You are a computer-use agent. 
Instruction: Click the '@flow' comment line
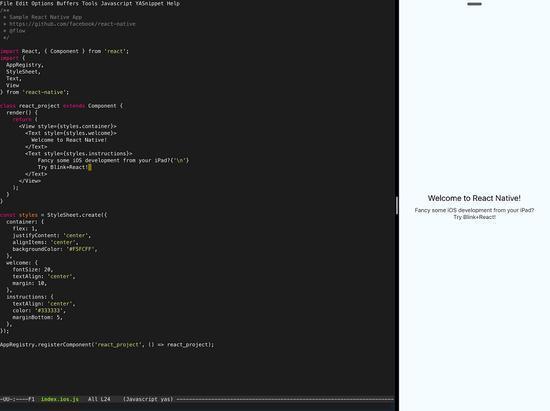tap(14, 31)
